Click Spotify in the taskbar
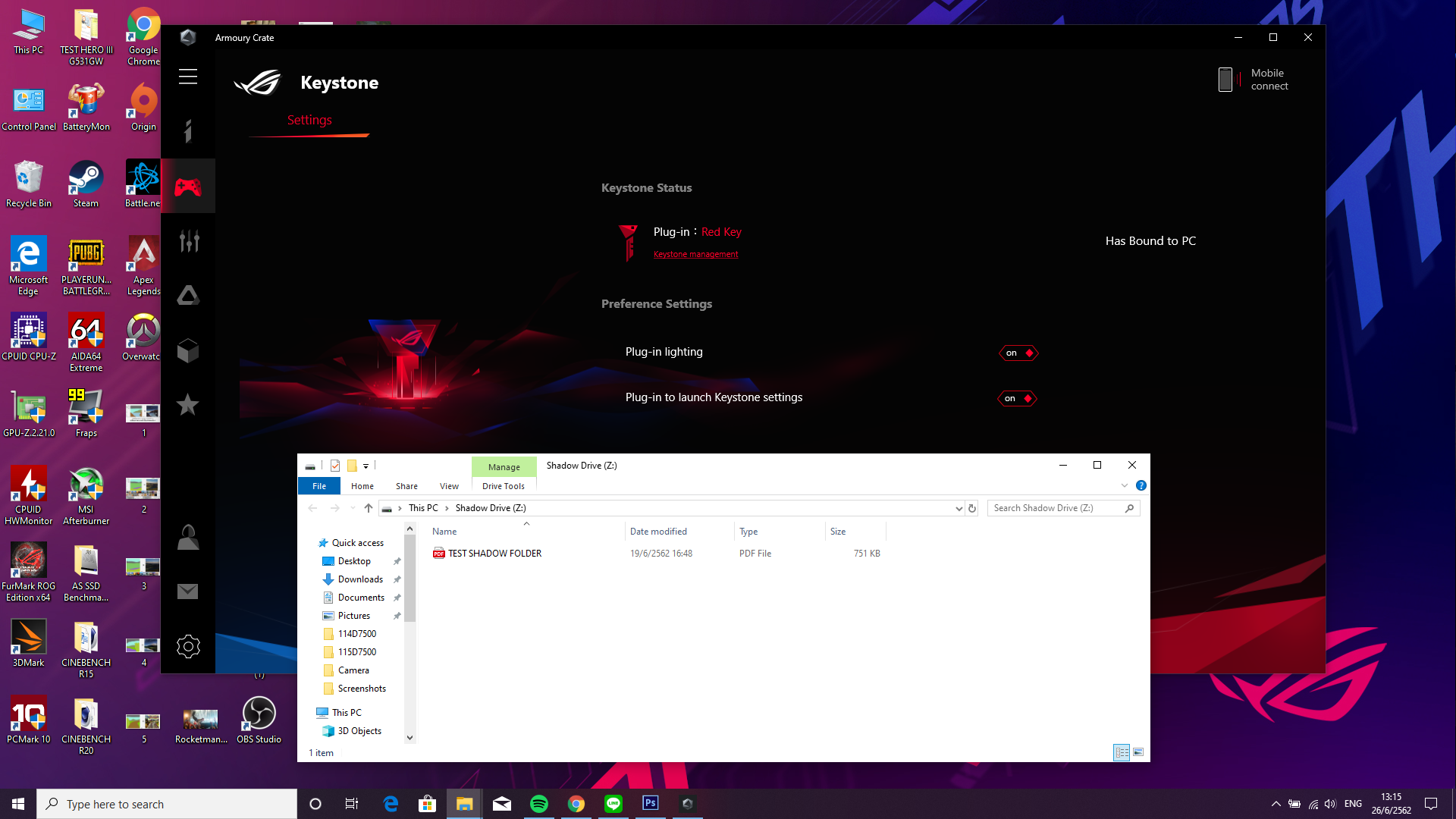Image resolution: width=1456 pixels, height=819 pixels. pos(539,804)
